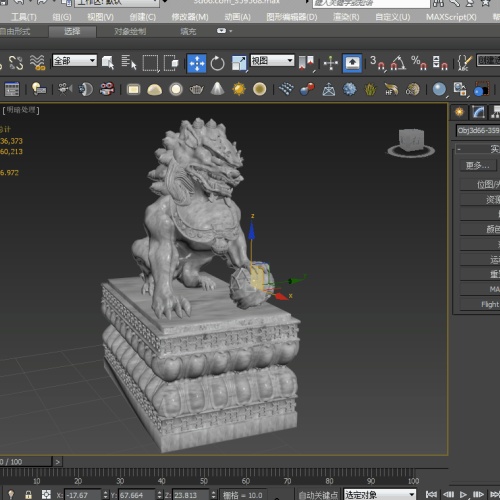Open the Modify command panel tab

[x=478, y=112]
